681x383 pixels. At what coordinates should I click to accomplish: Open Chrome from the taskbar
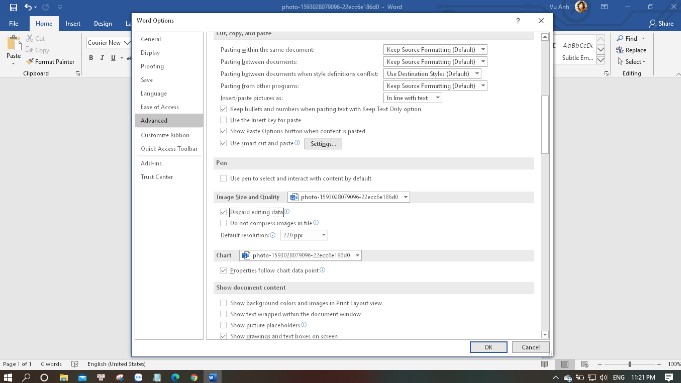[x=194, y=377]
